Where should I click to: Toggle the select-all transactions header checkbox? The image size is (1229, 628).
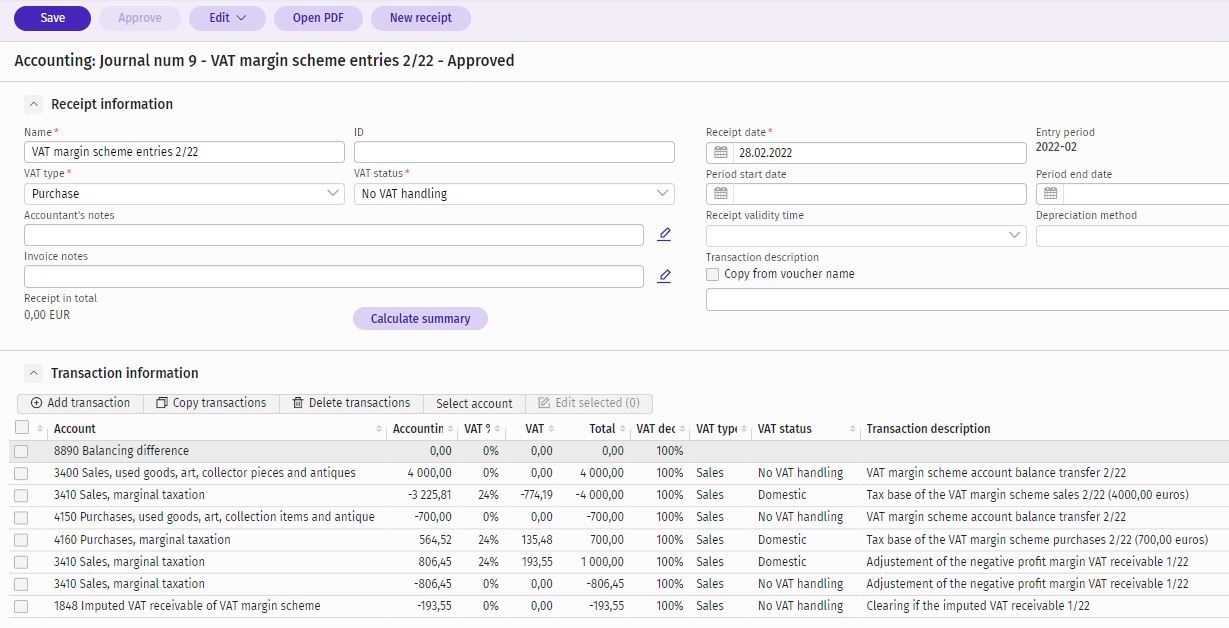[22, 428]
